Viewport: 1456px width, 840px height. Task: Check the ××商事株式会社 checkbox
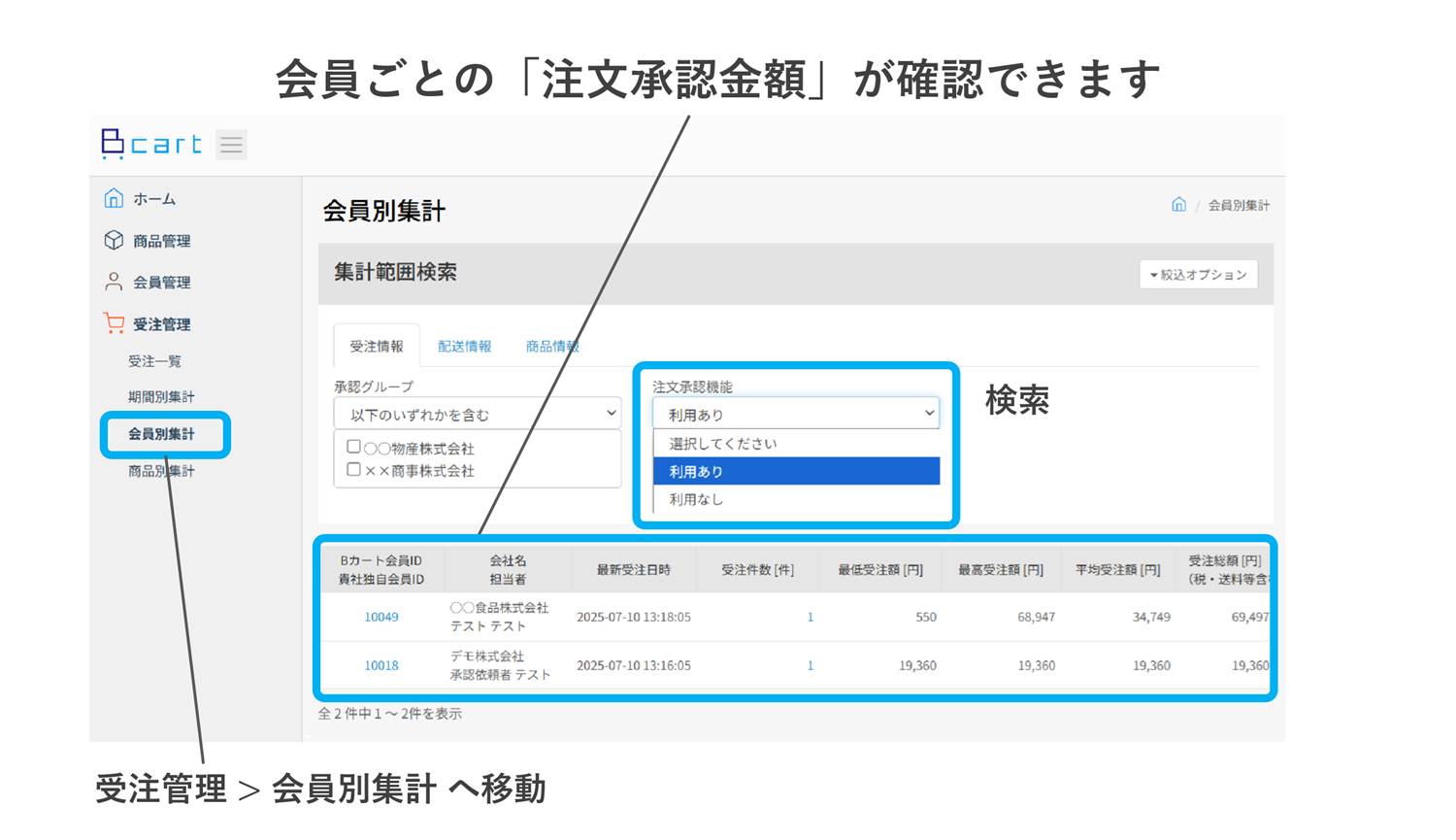(354, 470)
